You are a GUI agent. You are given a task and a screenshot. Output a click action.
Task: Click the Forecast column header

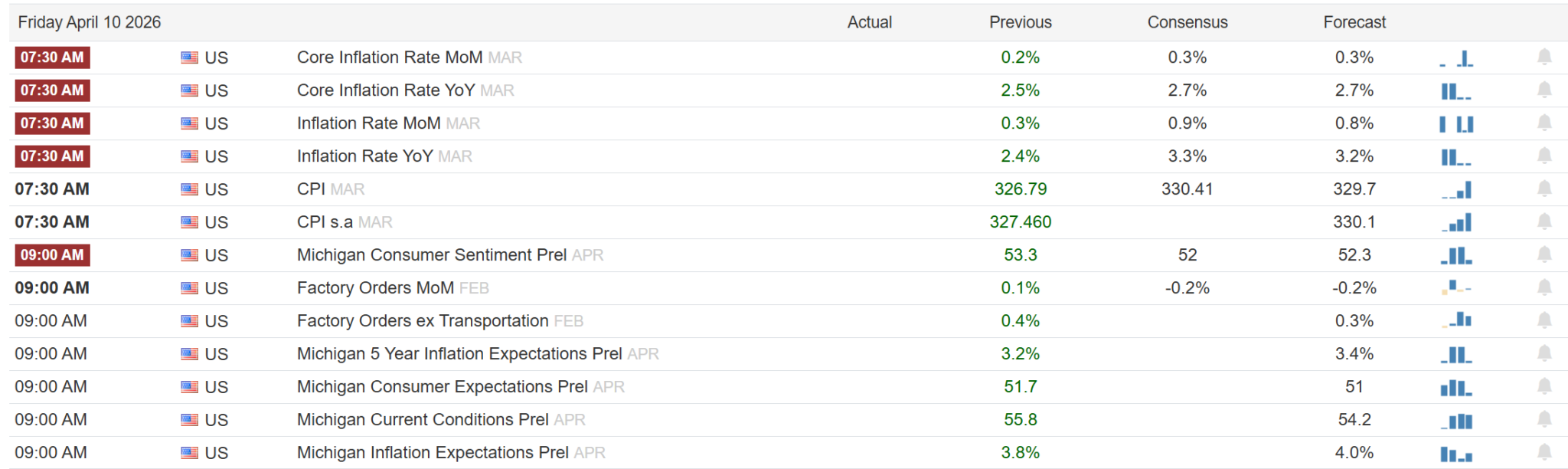[1354, 22]
